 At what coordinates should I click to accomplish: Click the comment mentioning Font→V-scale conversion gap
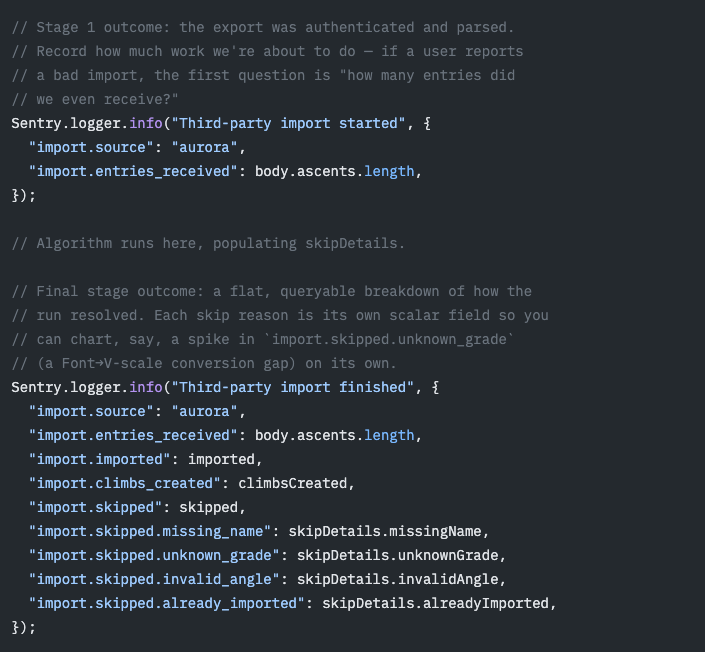[204, 363]
